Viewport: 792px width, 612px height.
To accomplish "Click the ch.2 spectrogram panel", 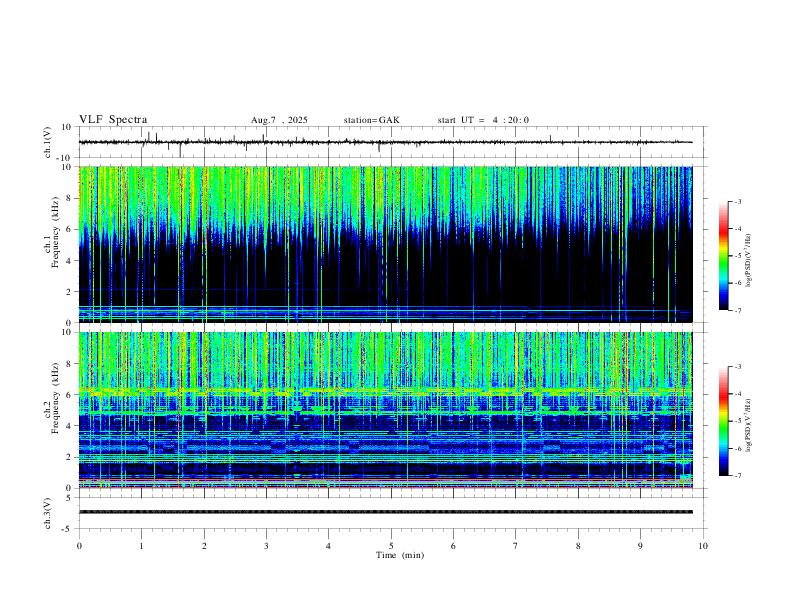I will [x=386, y=410].
